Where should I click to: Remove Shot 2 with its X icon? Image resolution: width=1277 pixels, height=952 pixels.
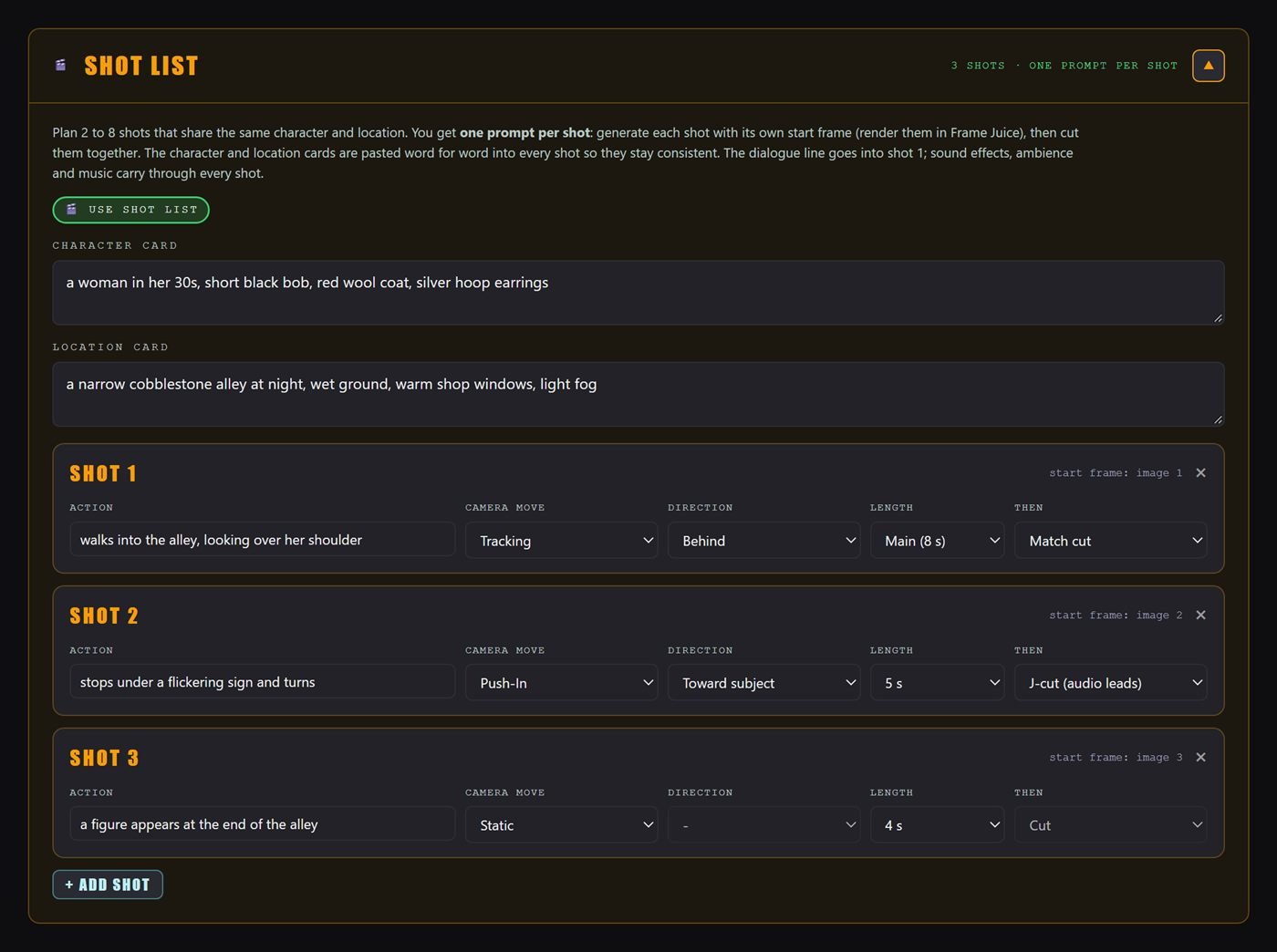[x=1200, y=616]
